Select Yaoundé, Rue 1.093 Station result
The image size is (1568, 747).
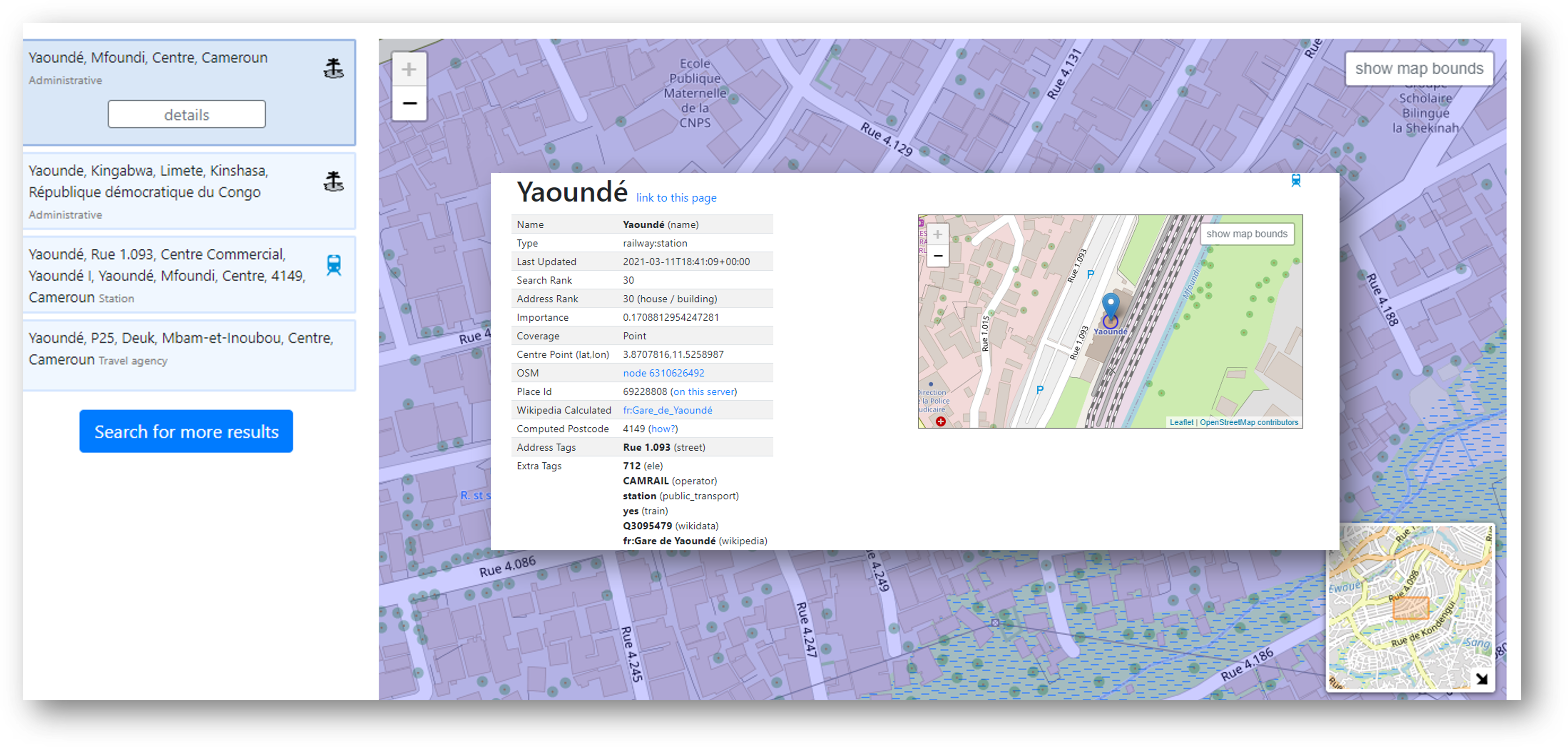(189, 275)
